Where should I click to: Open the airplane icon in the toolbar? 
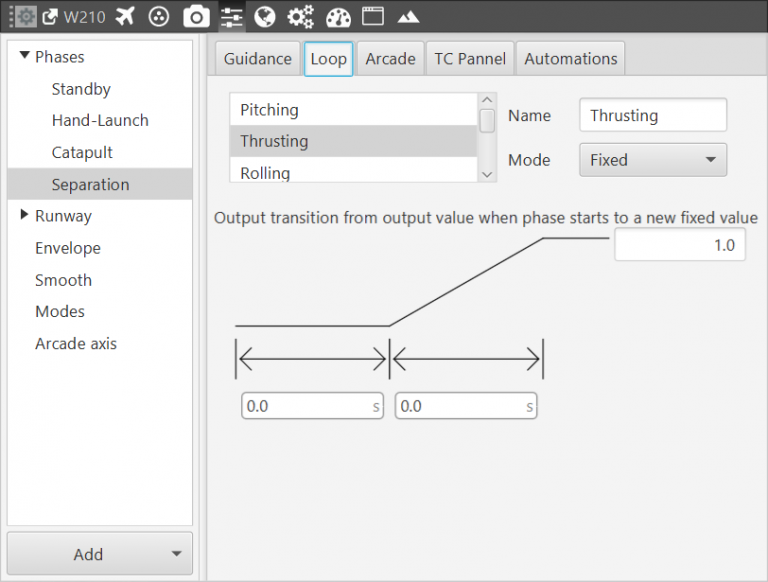(x=125, y=17)
